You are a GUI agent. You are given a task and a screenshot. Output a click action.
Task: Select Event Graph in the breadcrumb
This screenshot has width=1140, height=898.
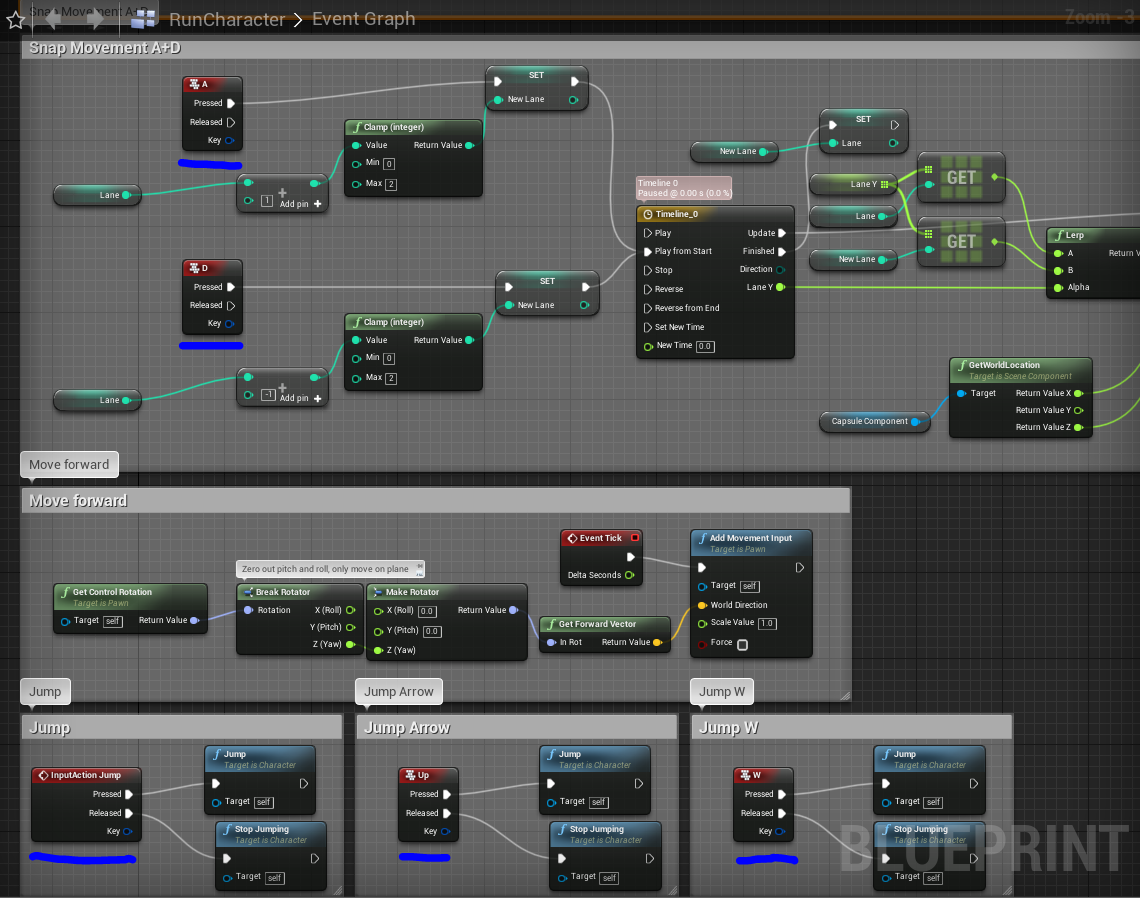[x=363, y=19]
